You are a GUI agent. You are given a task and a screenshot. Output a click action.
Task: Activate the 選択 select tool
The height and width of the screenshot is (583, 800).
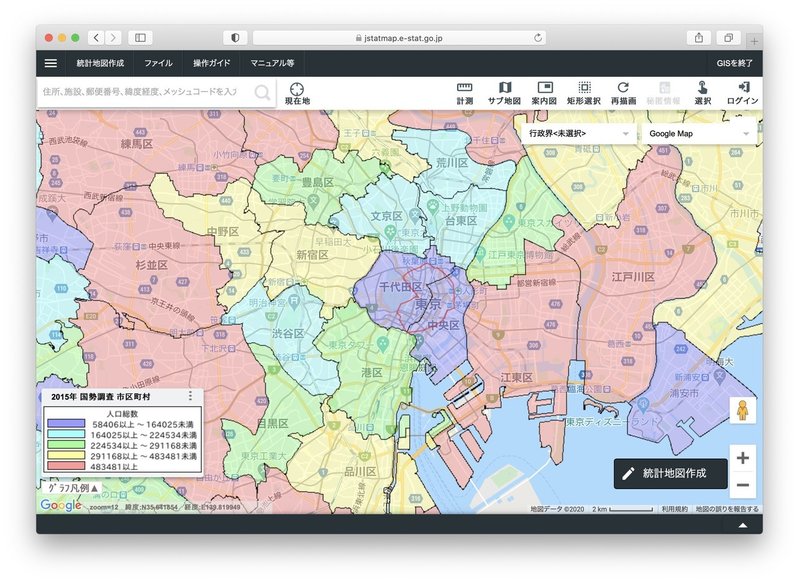pyautogui.click(x=703, y=93)
